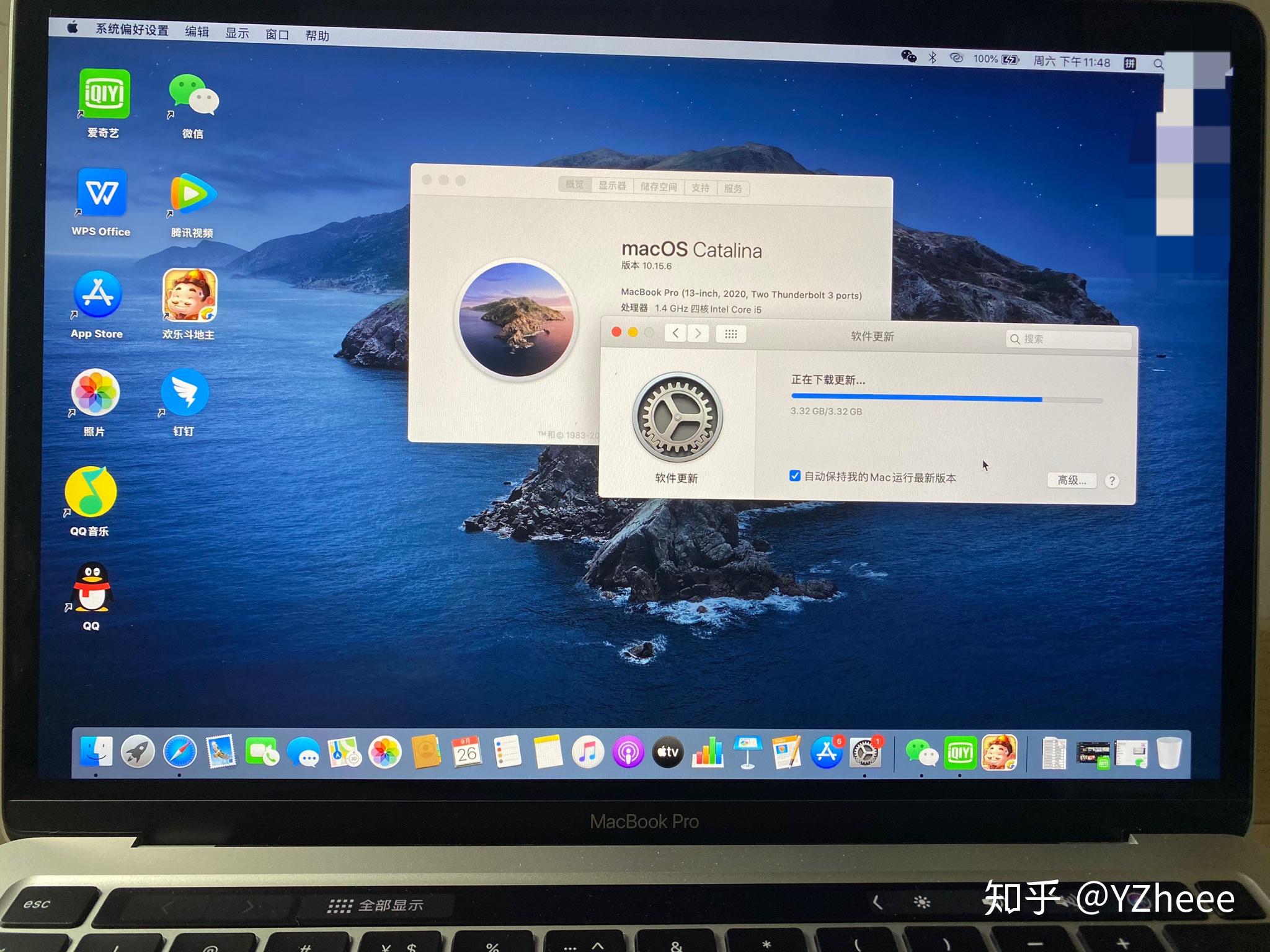Image resolution: width=1270 pixels, height=952 pixels.
Task: Switch to 服务 tab in About This Mac
Action: (733, 188)
